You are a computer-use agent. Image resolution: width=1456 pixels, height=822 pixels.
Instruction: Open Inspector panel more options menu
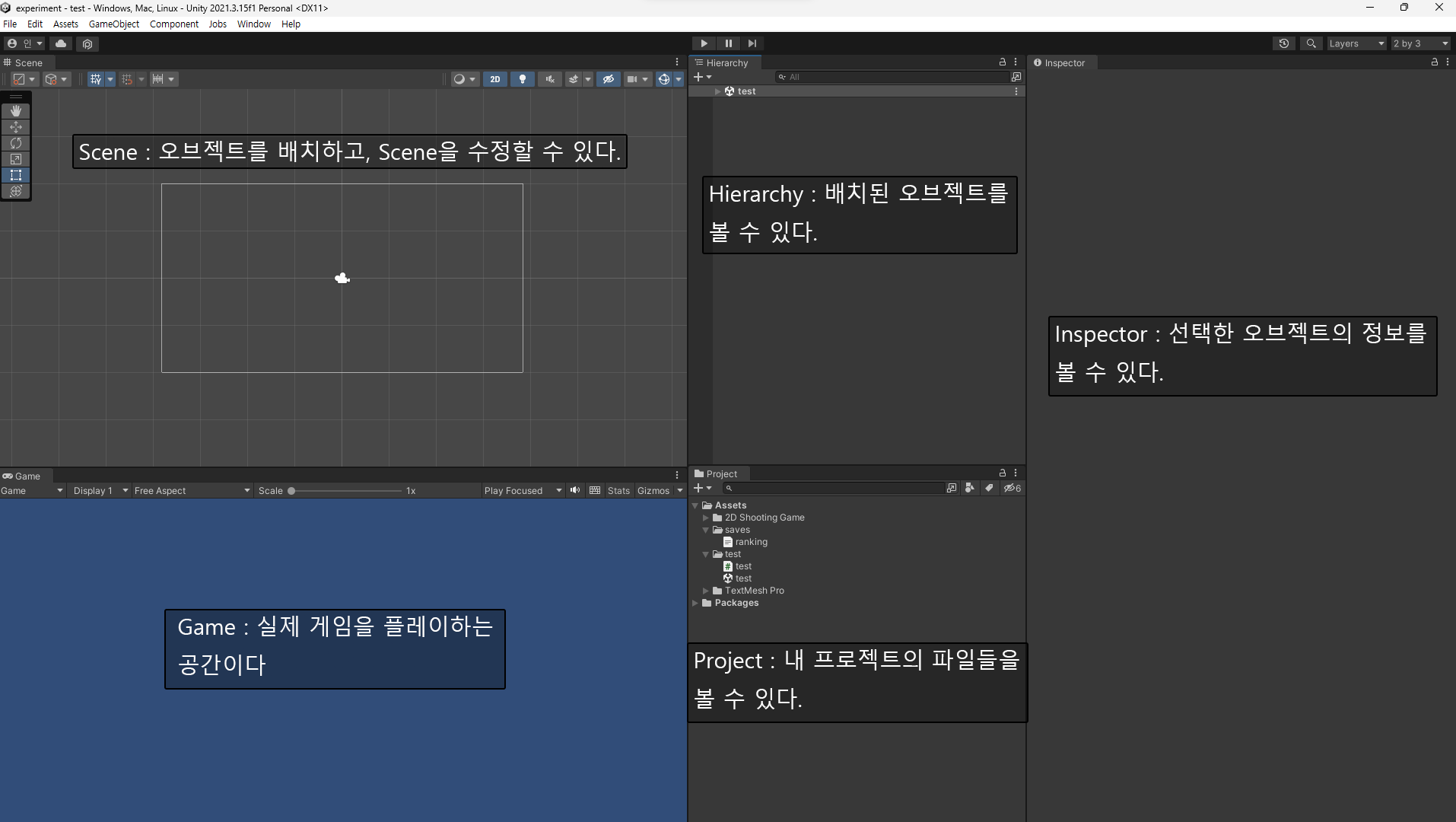1448,62
